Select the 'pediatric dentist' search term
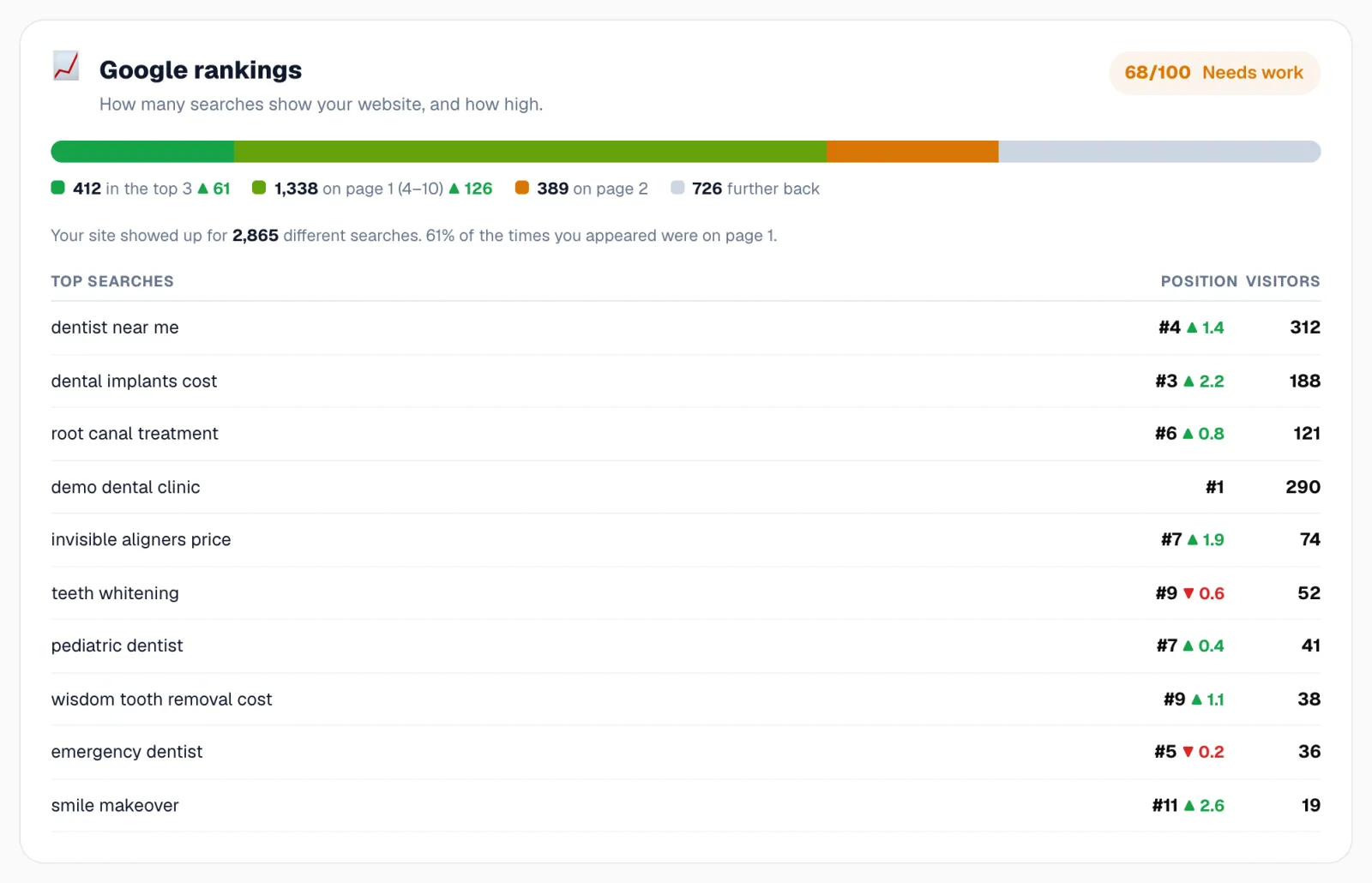Viewport: 1372px width, 883px height. pos(117,646)
